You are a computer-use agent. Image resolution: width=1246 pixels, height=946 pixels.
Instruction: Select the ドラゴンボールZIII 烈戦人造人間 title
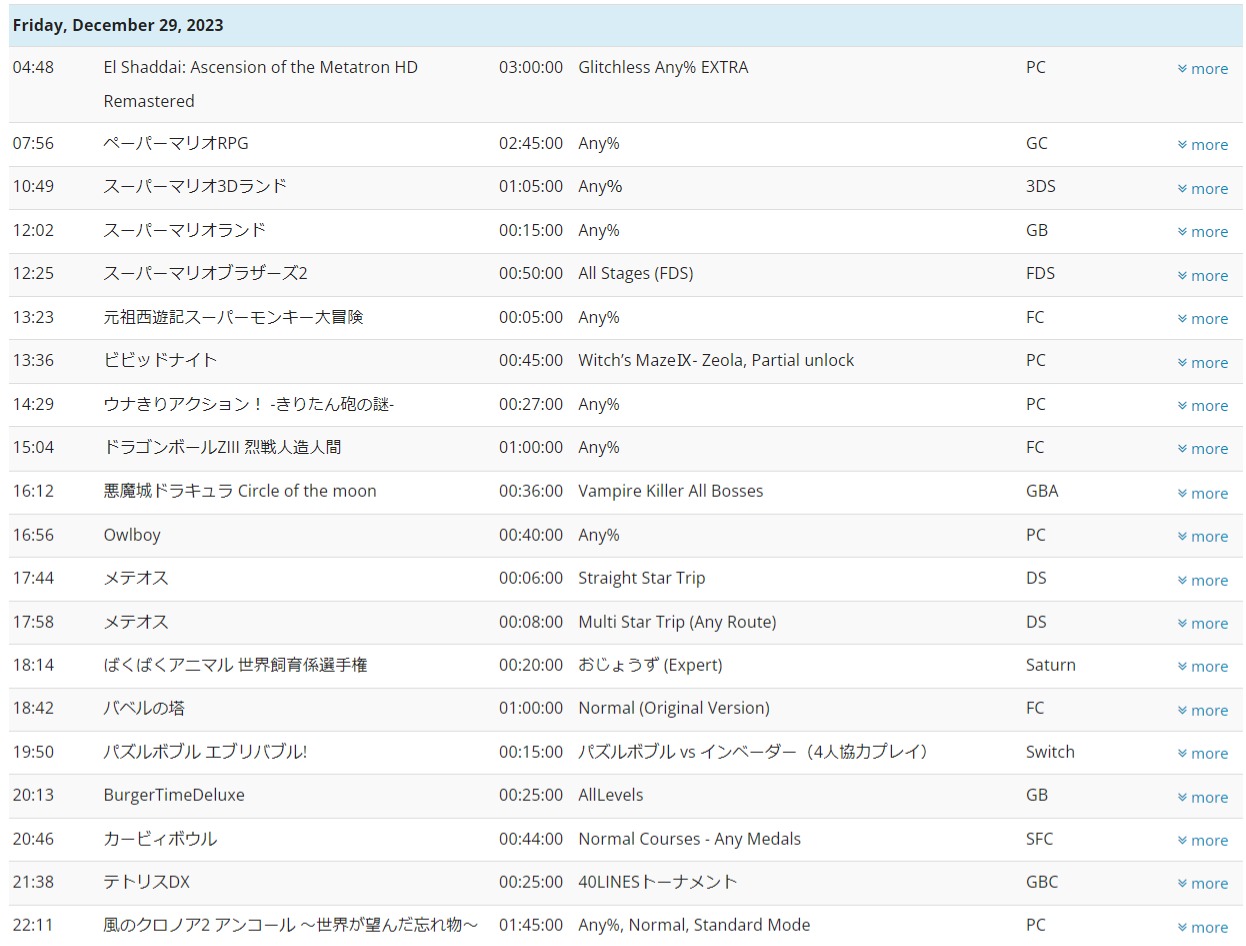(222, 447)
